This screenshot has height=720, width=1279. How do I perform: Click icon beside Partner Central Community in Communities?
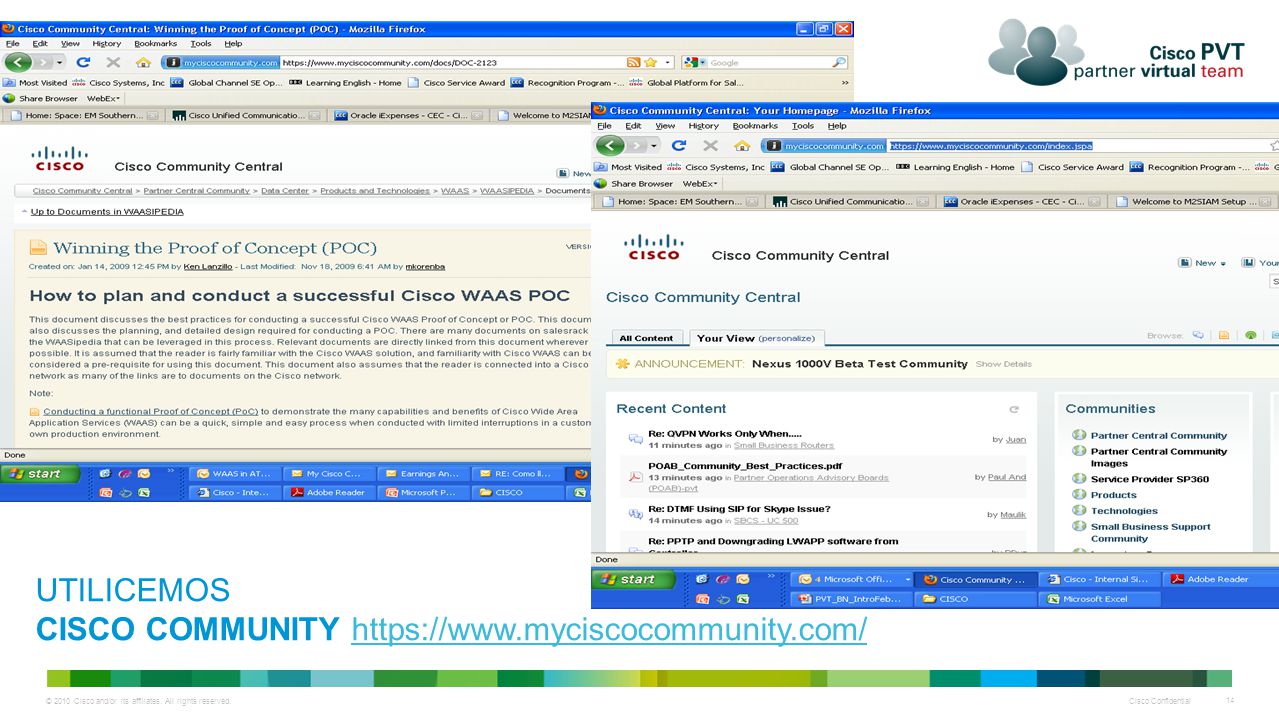pyautogui.click(x=1079, y=435)
